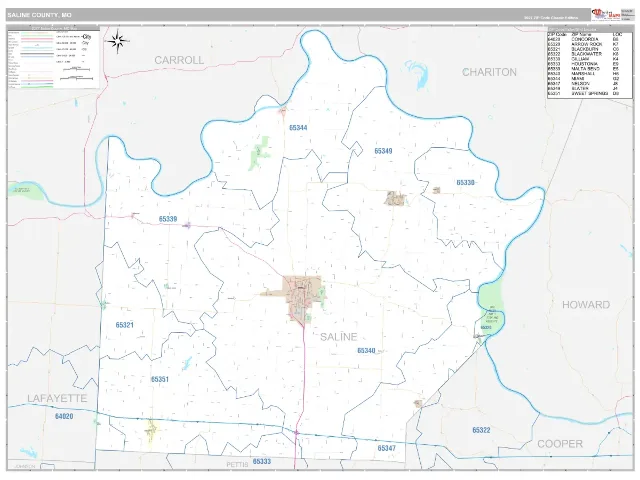
Task: Click the ZIP Name column header in index
Action: 580,34
